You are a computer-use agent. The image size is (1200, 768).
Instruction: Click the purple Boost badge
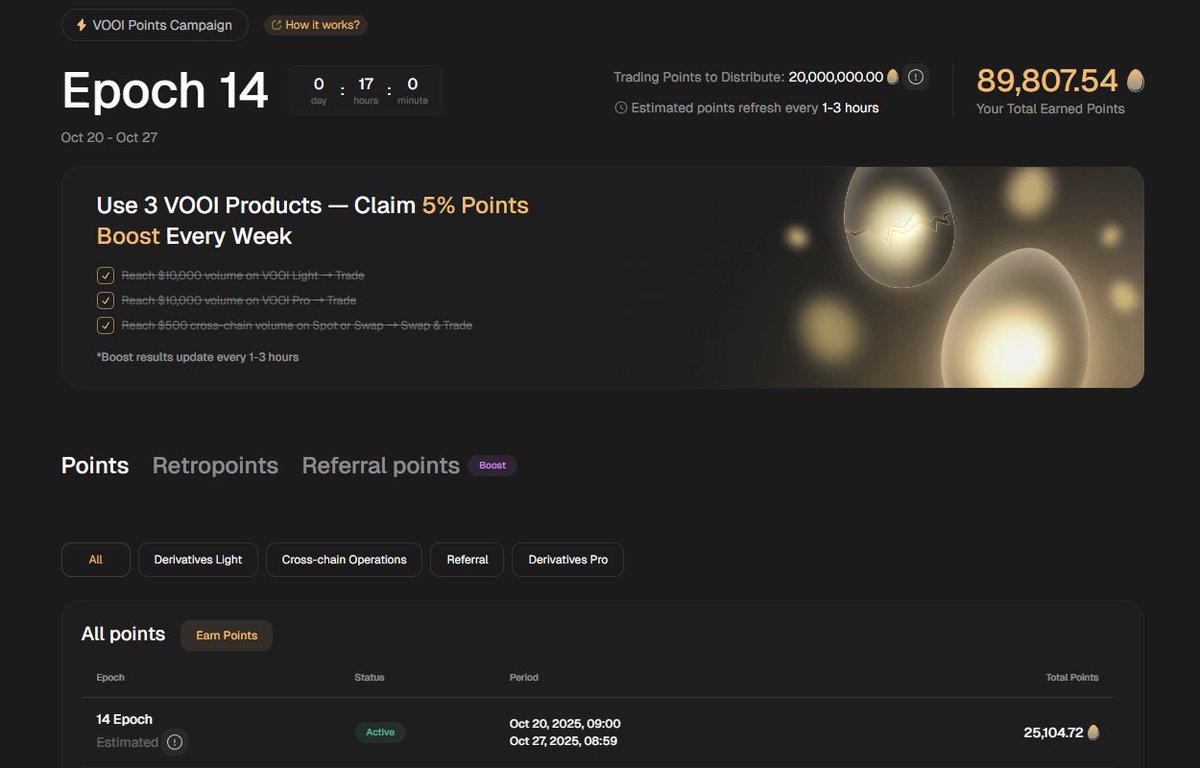(x=492, y=465)
